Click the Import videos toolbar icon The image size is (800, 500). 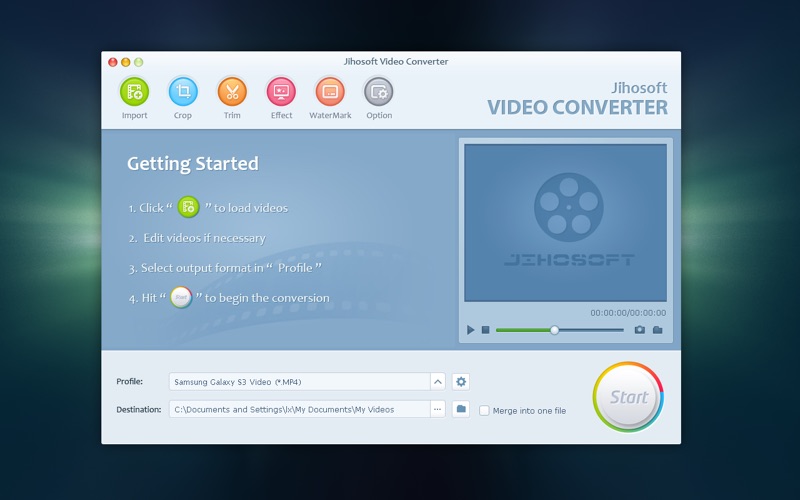[x=134, y=92]
